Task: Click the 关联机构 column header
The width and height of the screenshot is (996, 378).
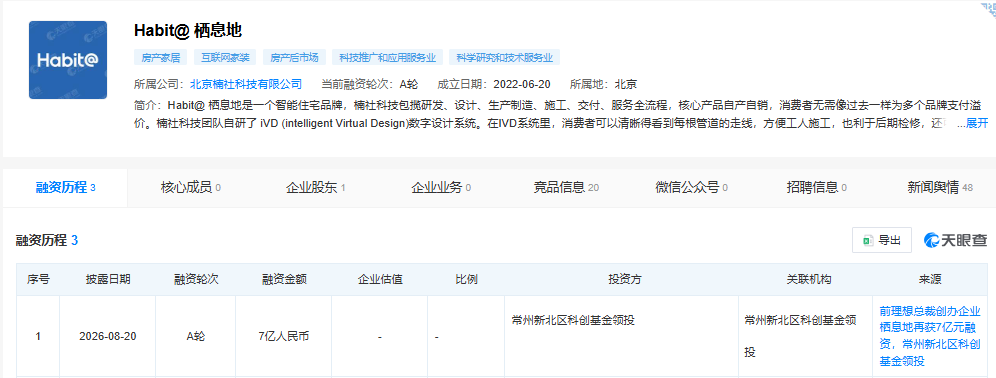Action: click(805, 280)
